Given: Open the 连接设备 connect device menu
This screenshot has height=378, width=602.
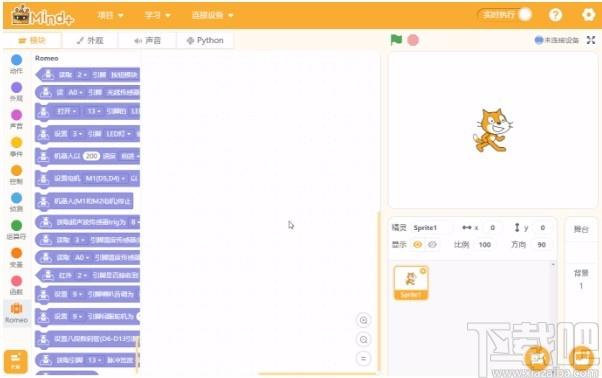Looking at the screenshot, I should (212, 15).
